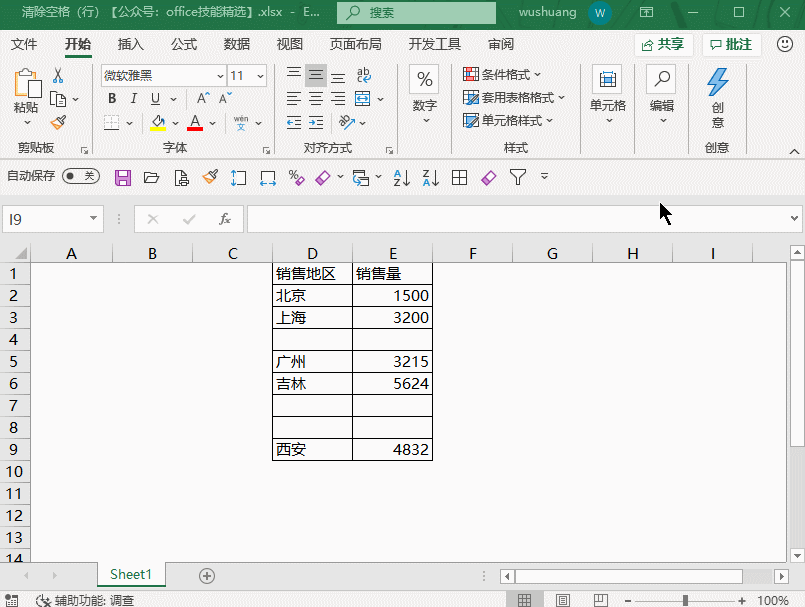Increase indent icon
The width and height of the screenshot is (805, 607).
[x=316, y=123]
